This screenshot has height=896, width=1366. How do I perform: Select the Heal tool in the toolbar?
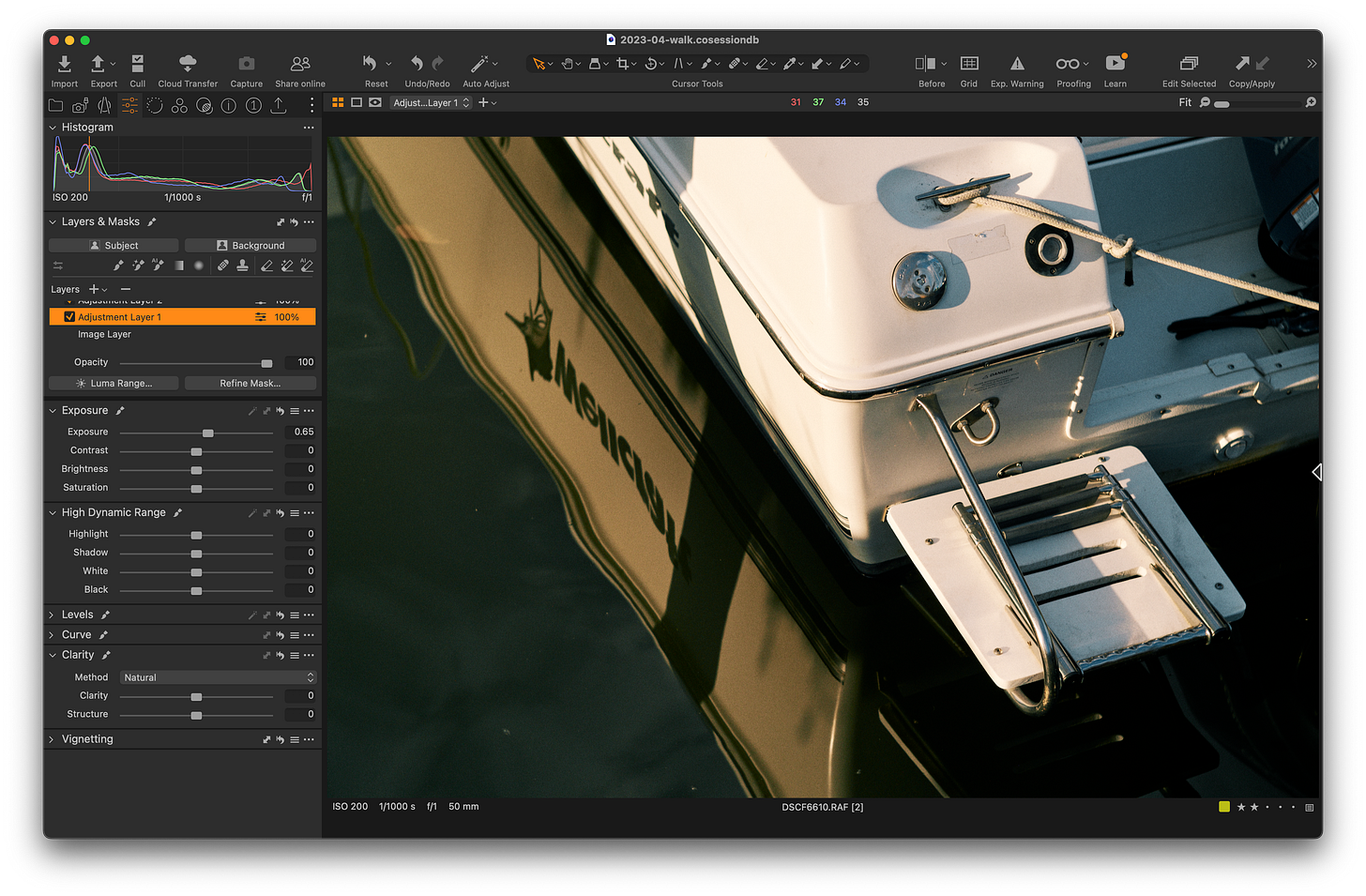(735, 63)
